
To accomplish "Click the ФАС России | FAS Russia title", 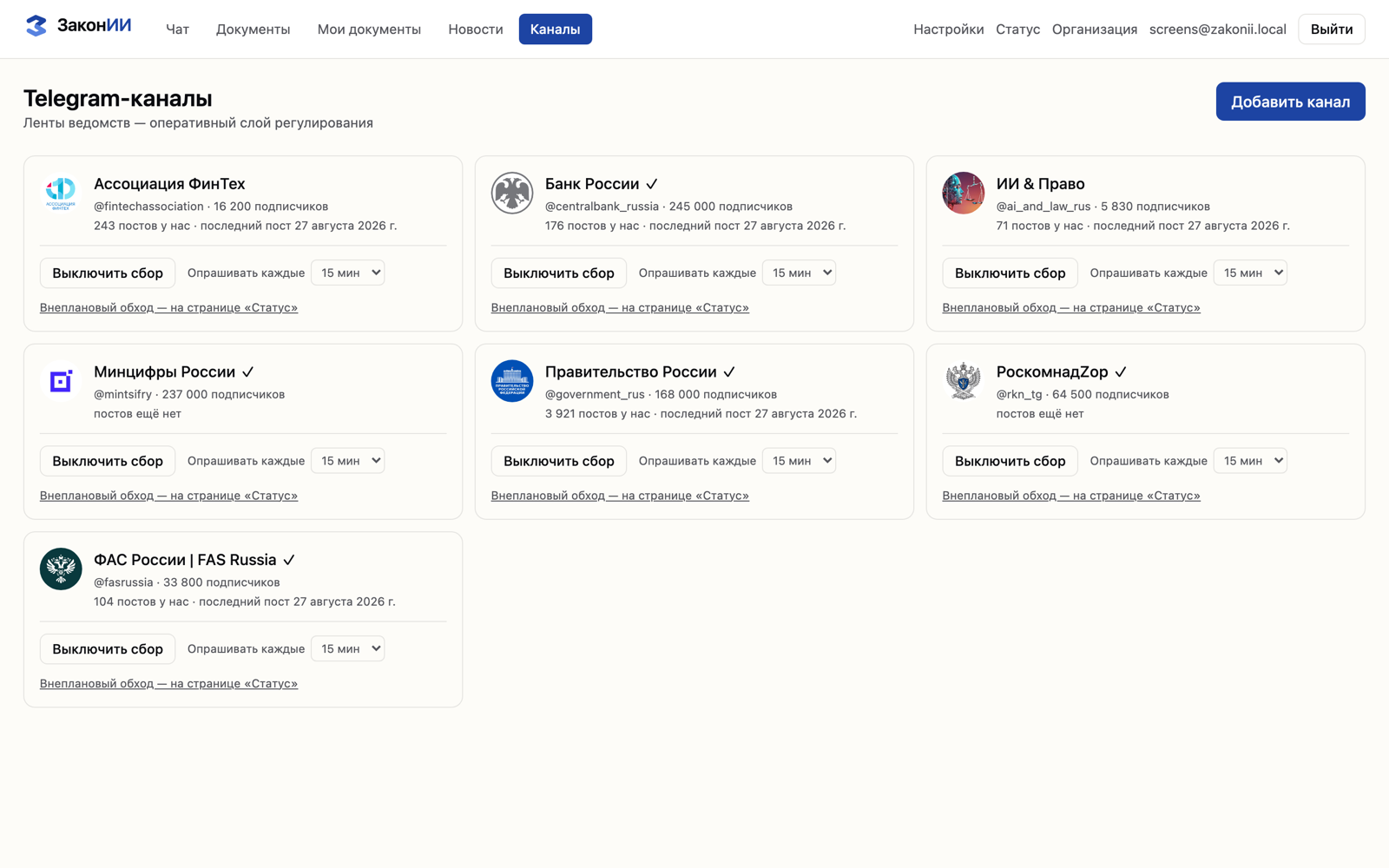I will click(x=185, y=561).
